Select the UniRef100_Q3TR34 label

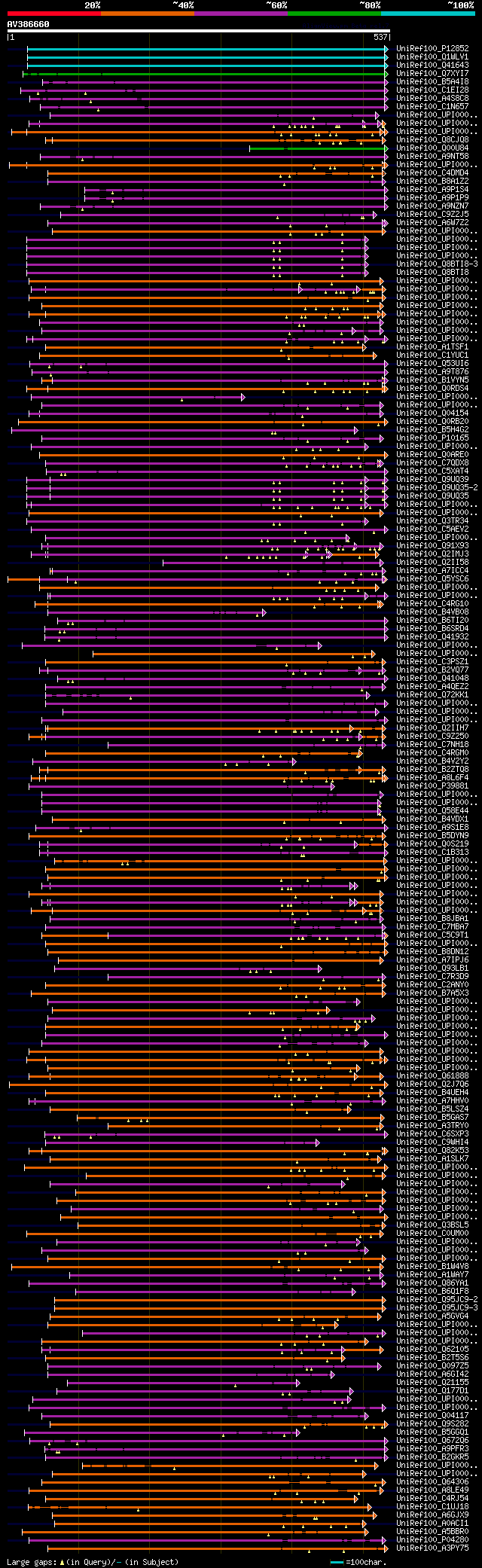pyautogui.click(x=432, y=520)
